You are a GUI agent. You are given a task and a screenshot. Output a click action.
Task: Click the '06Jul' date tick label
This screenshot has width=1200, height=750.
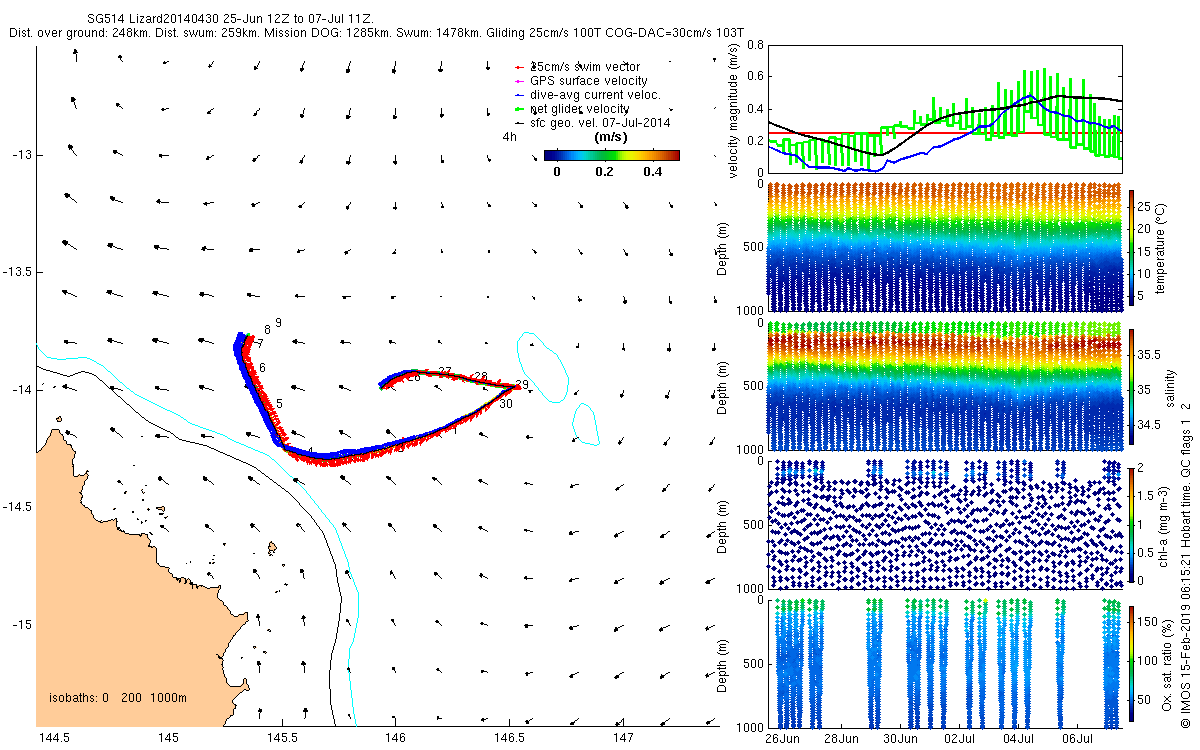point(1077,739)
